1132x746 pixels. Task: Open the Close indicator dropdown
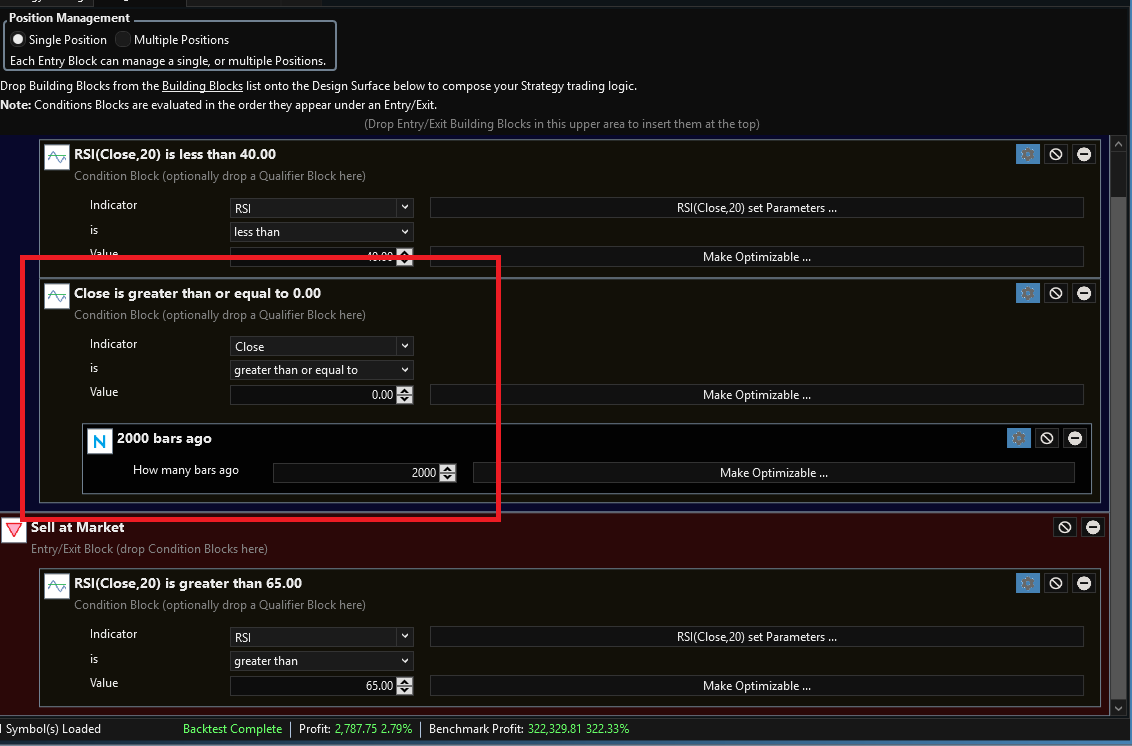point(321,346)
